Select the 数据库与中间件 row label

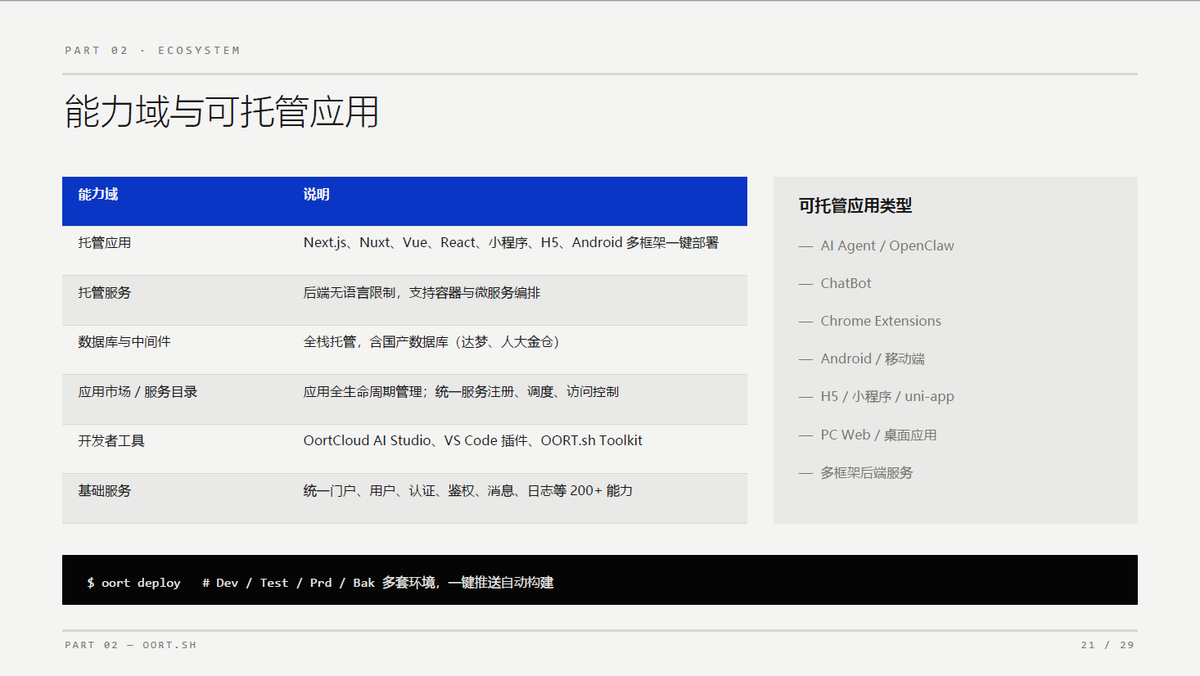pos(124,341)
